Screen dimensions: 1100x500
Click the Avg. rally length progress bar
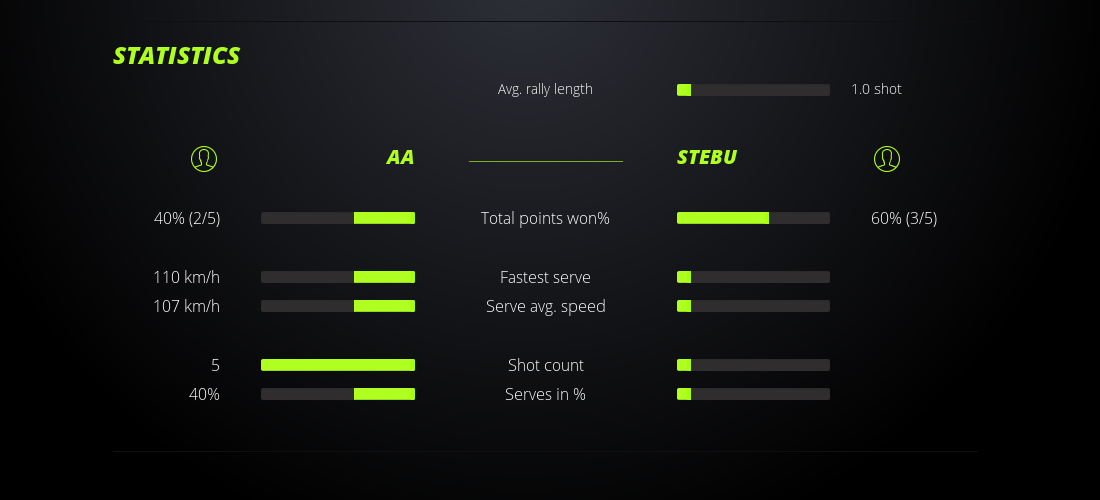(753, 90)
